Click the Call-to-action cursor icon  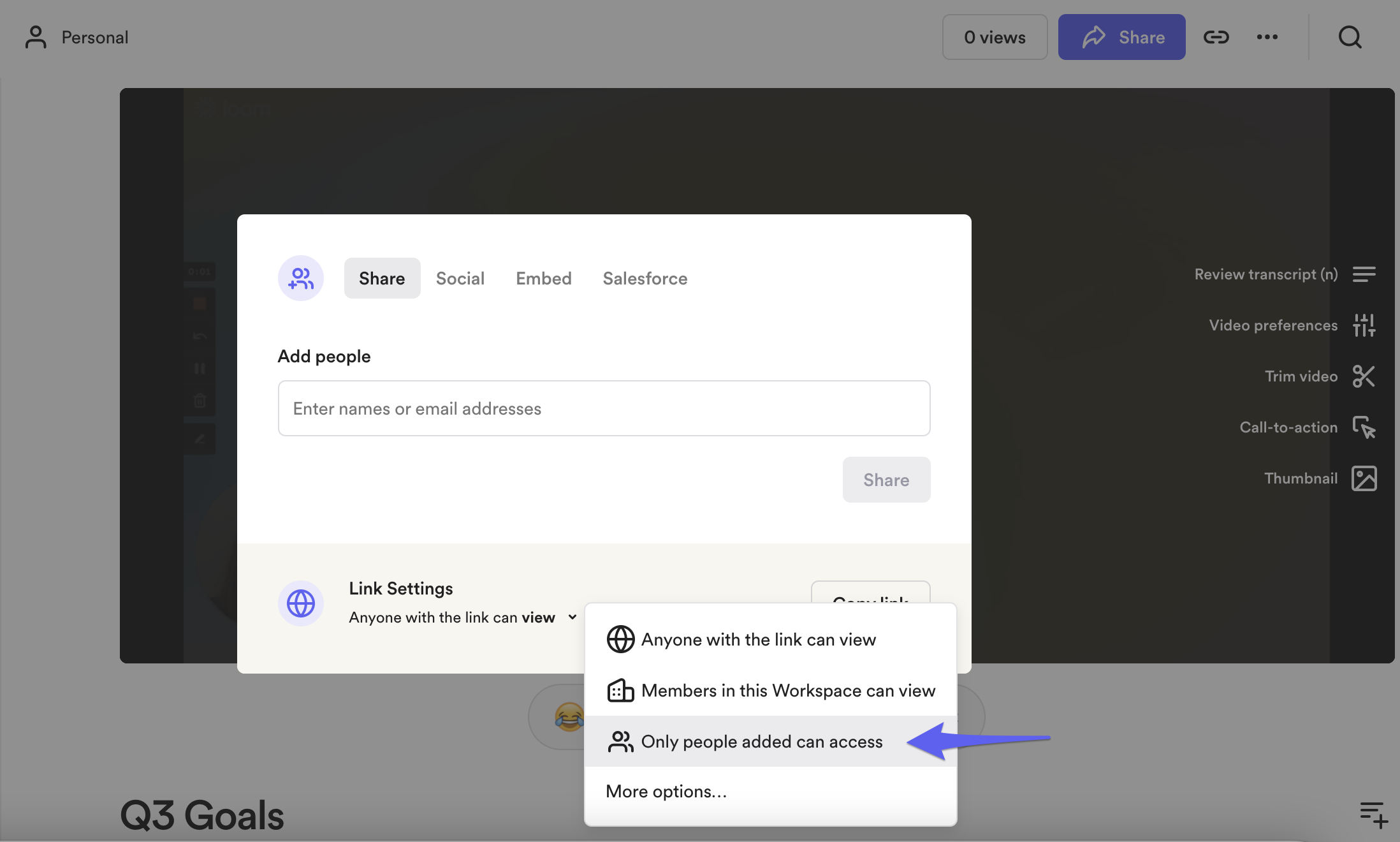coord(1364,427)
